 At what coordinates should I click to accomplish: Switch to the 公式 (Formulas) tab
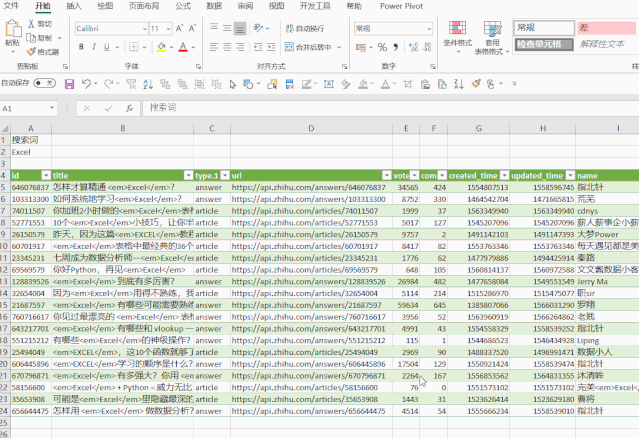[183, 6]
